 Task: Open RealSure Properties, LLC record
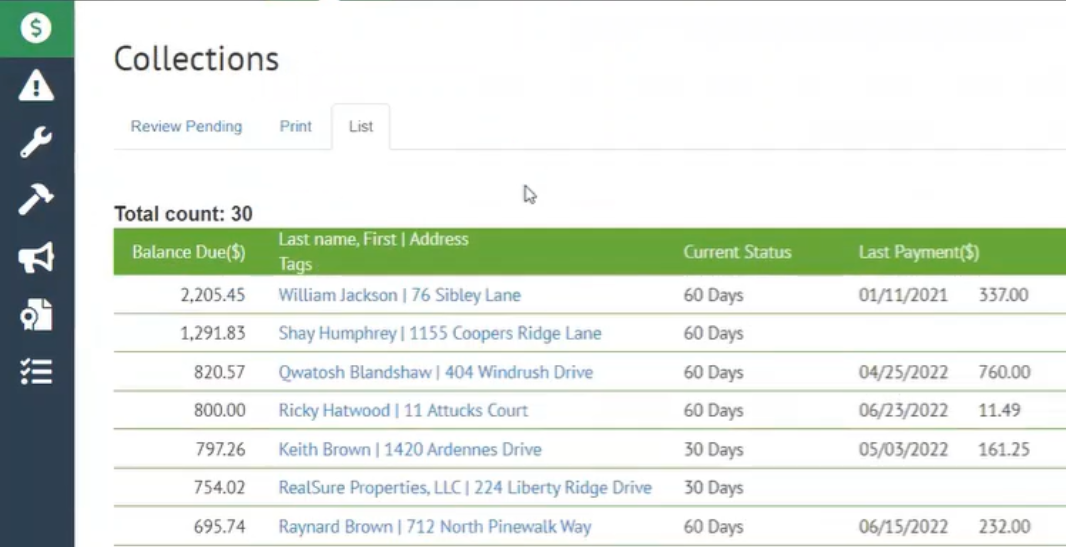[x=464, y=487]
